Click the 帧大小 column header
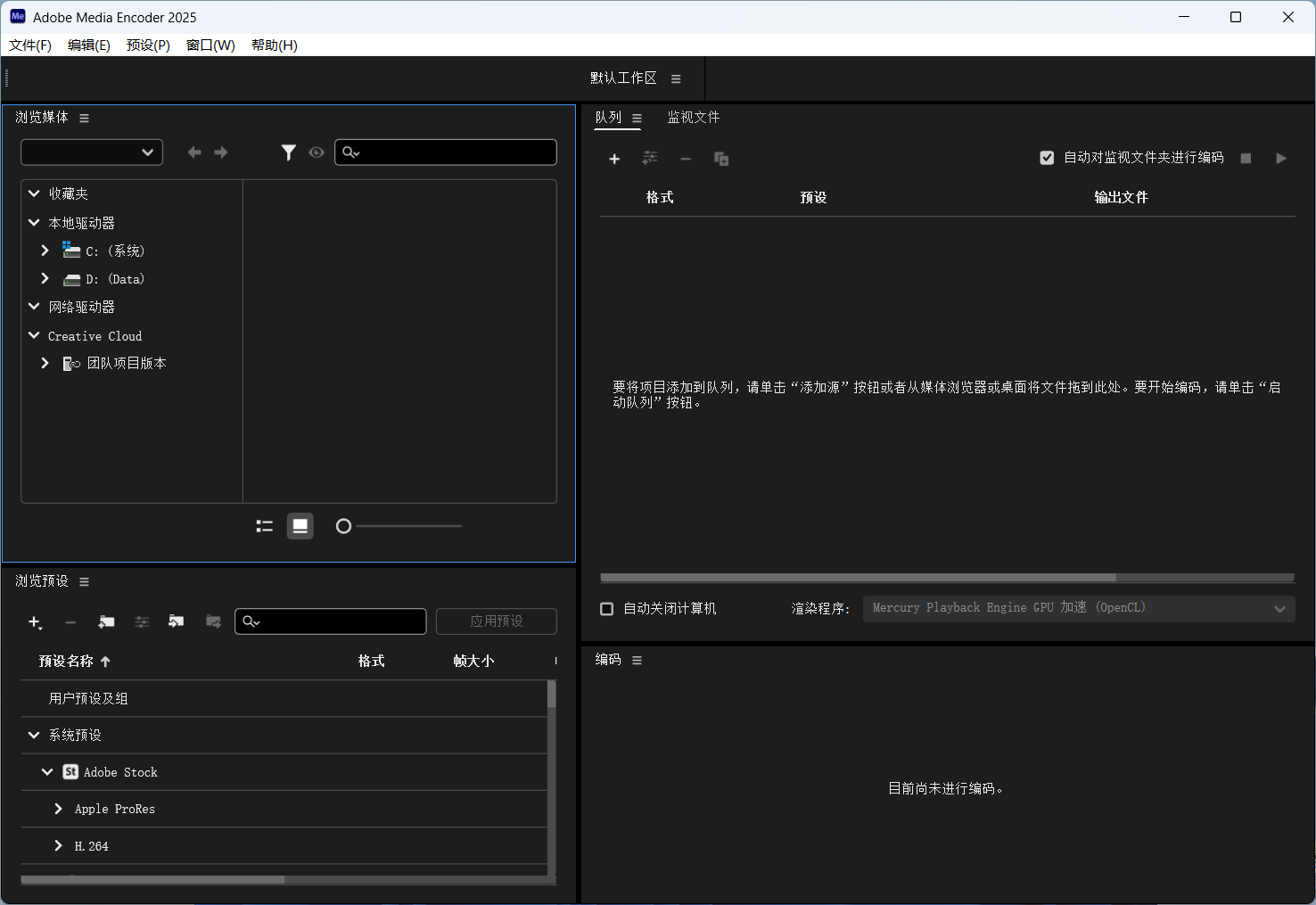 [473, 662]
